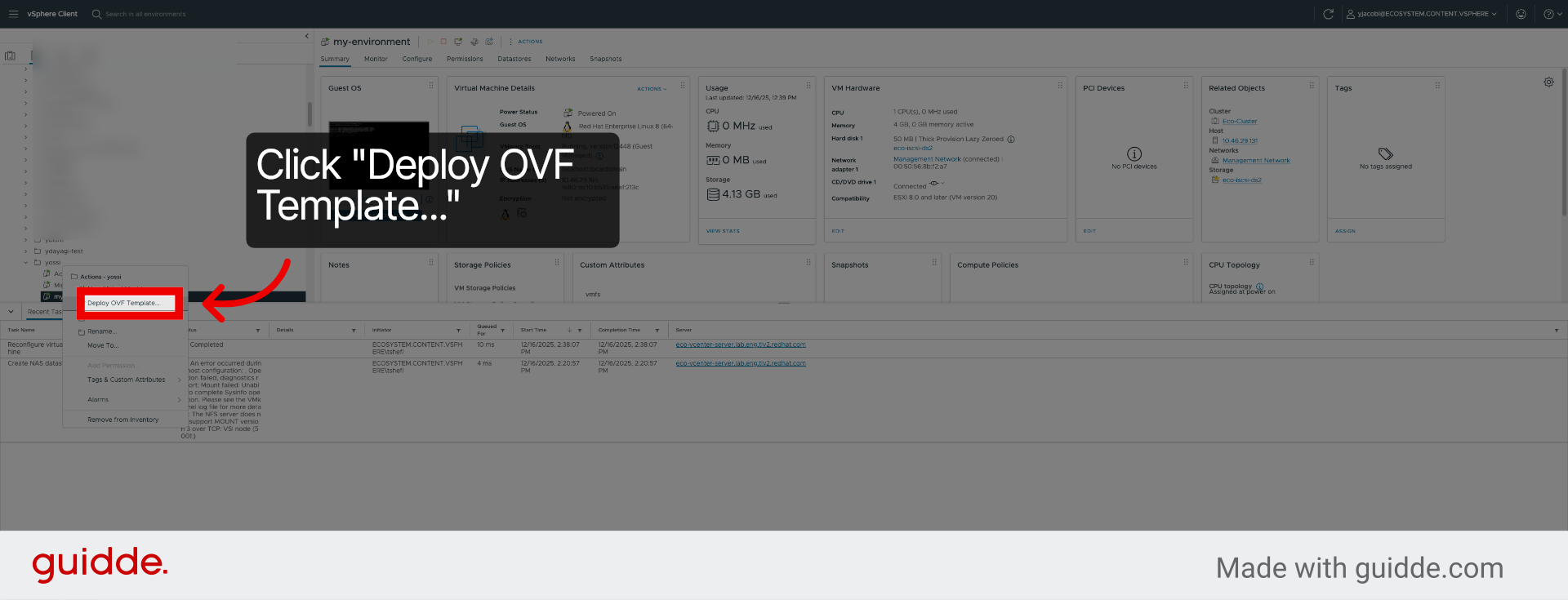Filter the Initiator column in tasks table

(458, 331)
